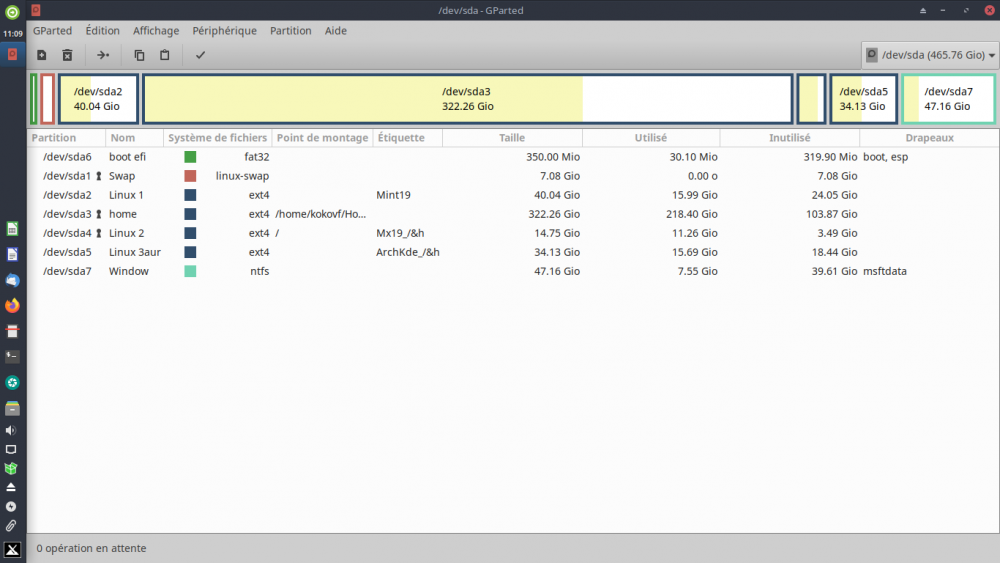Open Firefox from the side panel
The width and height of the screenshot is (1000, 563).
point(12,305)
